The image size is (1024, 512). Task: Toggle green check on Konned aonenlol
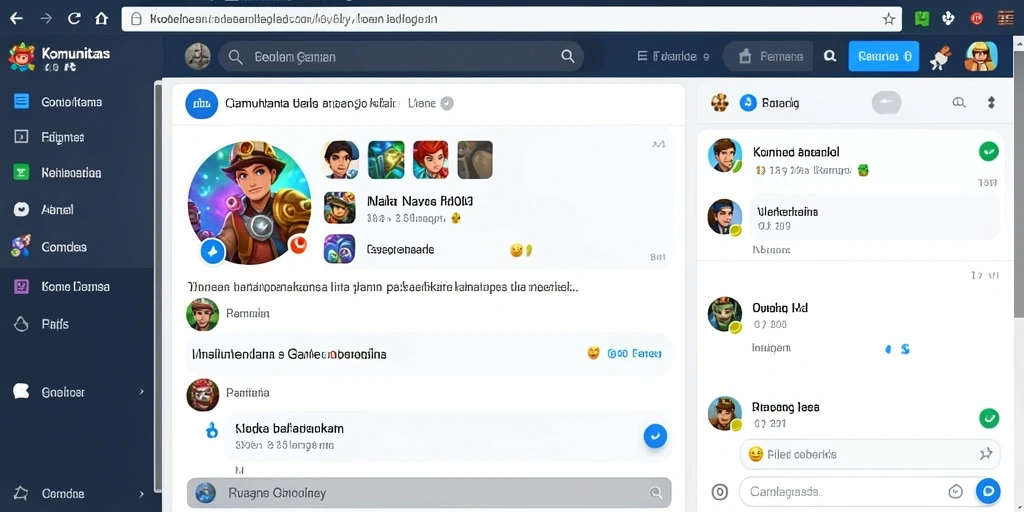[x=989, y=152]
